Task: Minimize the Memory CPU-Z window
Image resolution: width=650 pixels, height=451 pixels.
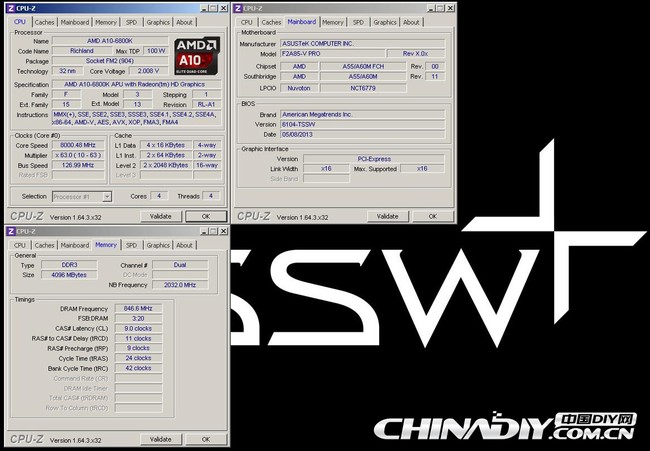Action: tap(204, 231)
